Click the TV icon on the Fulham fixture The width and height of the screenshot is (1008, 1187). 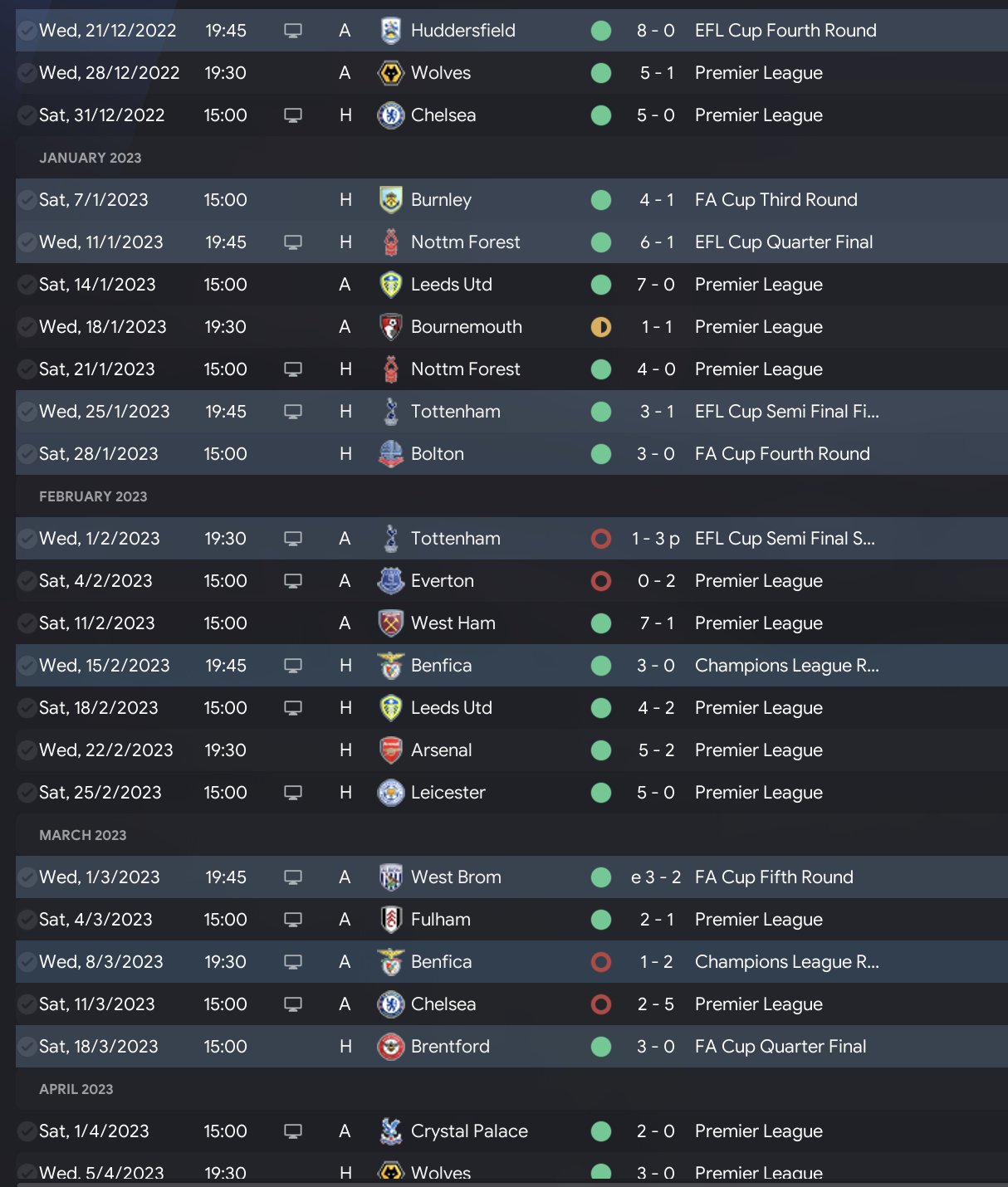[293, 920]
